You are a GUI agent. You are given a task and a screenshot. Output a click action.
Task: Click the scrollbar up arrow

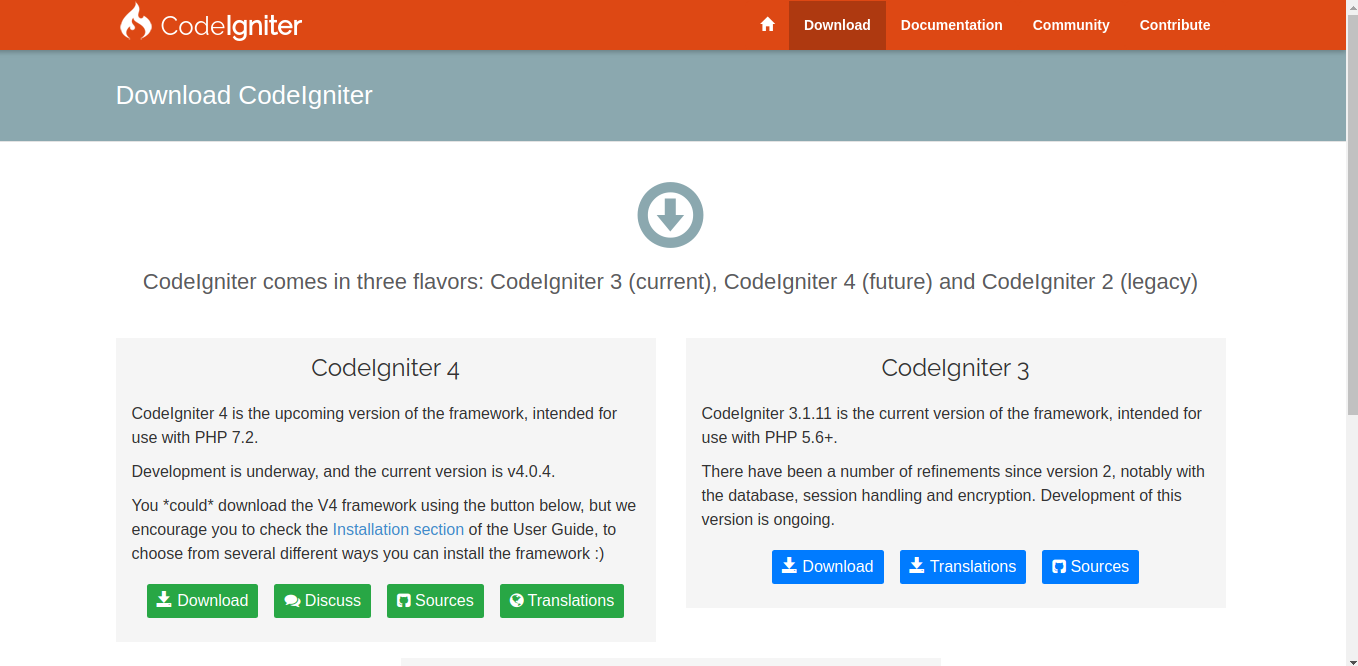1352,6
